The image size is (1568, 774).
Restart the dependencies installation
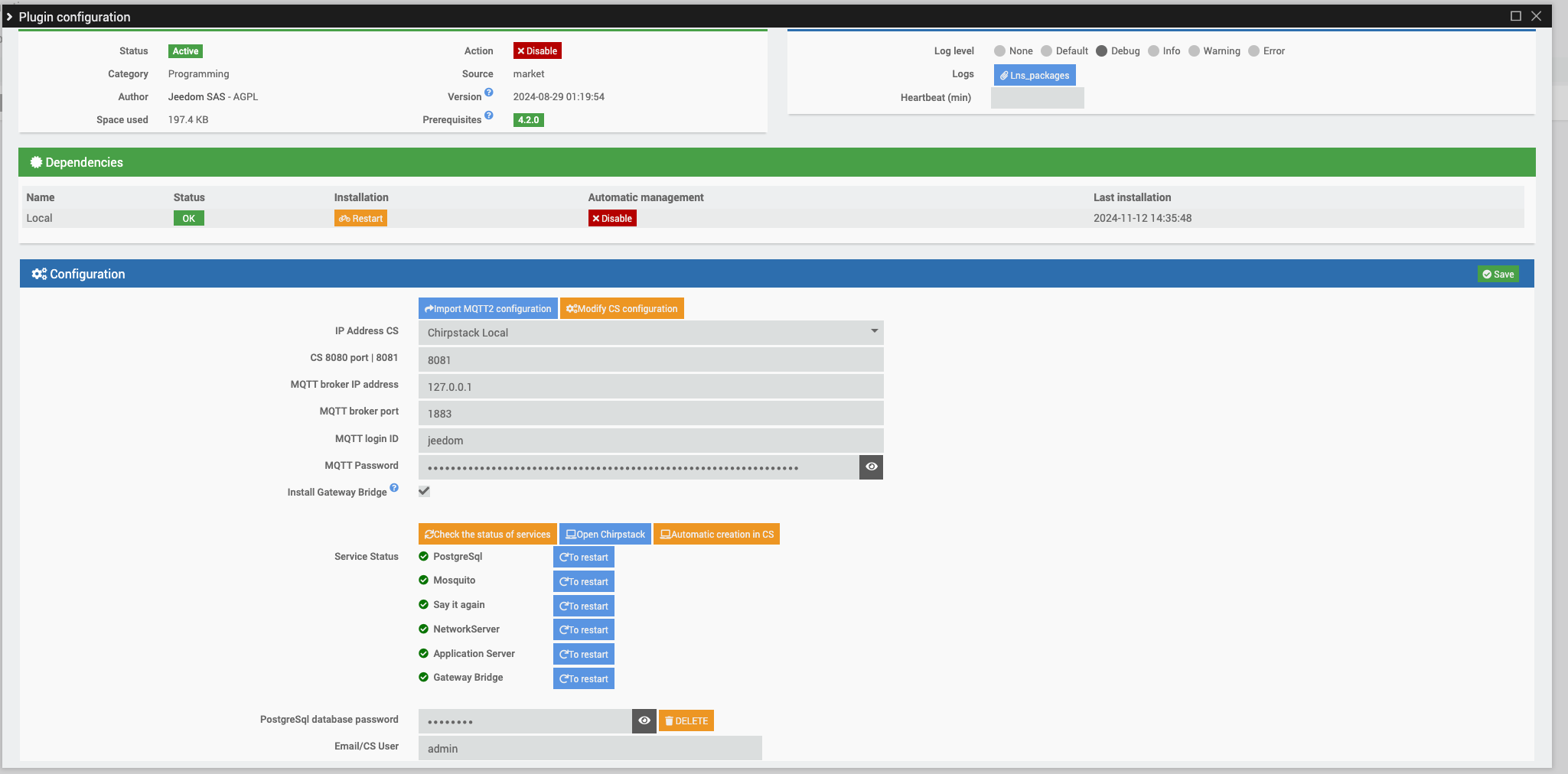click(x=360, y=219)
